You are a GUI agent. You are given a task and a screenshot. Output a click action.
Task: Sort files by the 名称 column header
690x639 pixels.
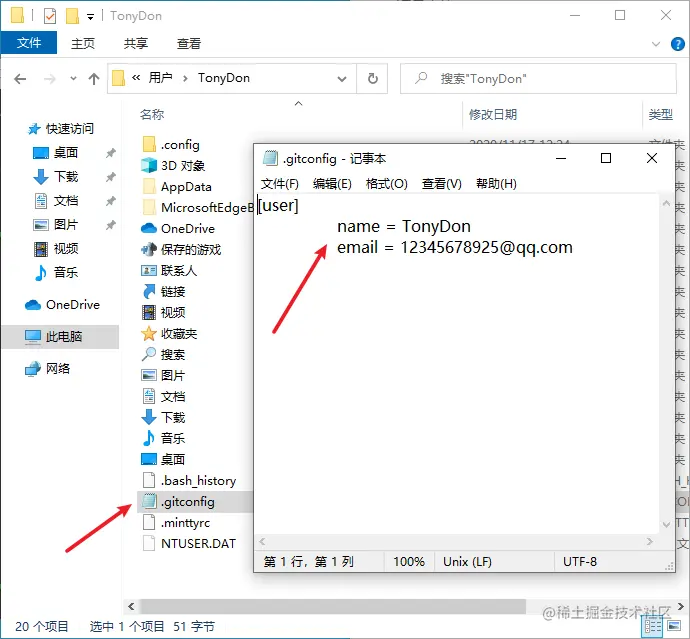tap(152, 114)
